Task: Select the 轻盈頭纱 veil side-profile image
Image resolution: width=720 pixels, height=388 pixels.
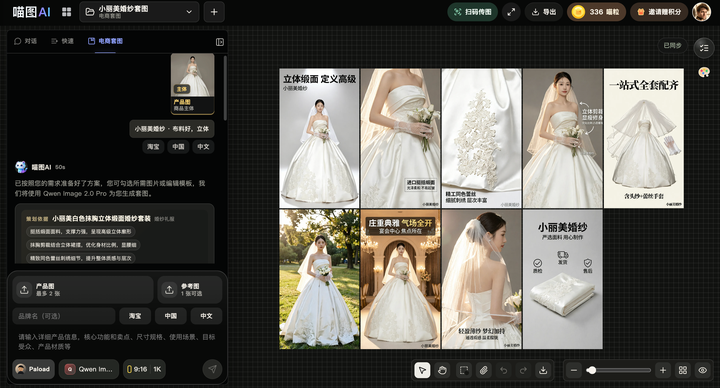Action: pyautogui.click(x=482, y=279)
